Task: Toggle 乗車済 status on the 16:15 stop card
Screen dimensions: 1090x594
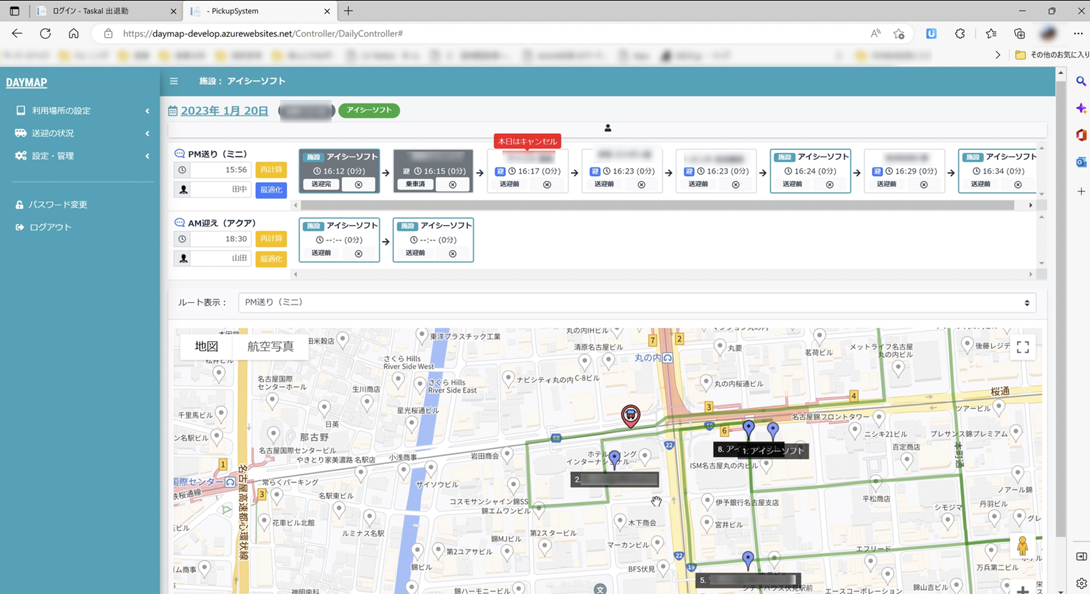Action: pos(415,185)
